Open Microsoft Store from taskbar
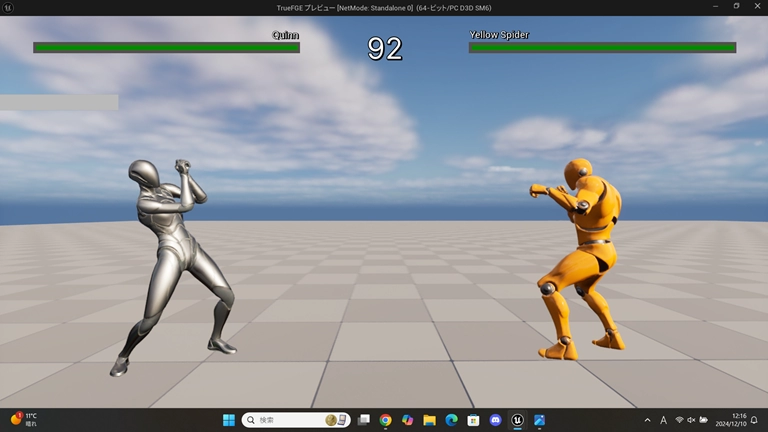The width and height of the screenshot is (768, 432). pos(473,420)
